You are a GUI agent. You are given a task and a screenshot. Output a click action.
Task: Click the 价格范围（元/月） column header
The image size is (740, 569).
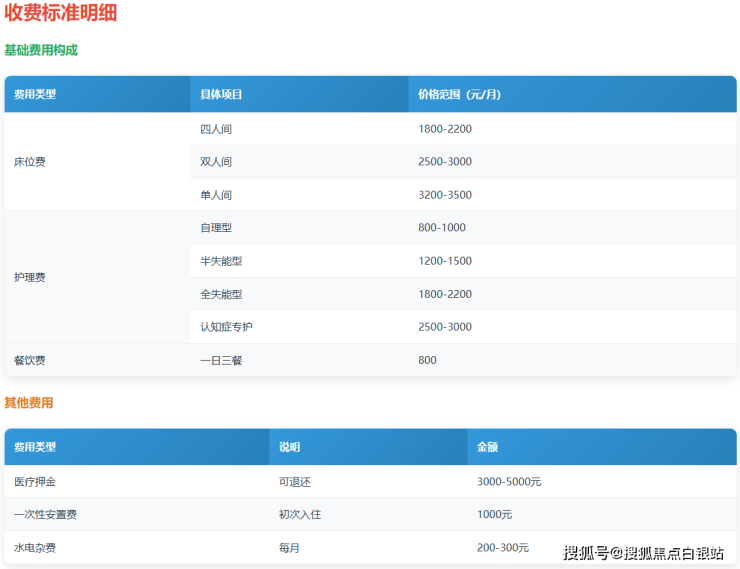tap(459, 95)
